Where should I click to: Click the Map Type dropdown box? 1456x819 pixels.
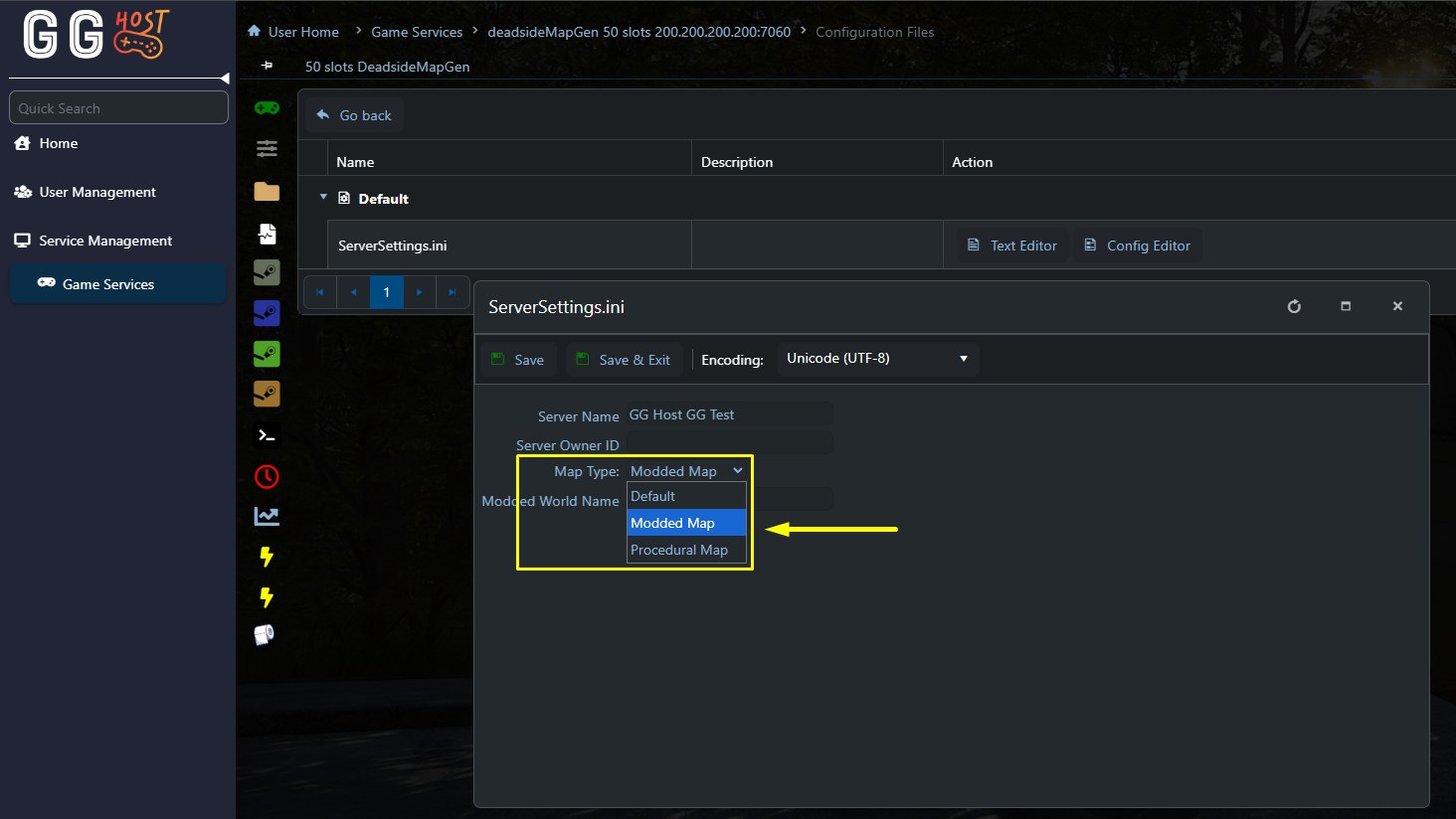coord(686,471)
